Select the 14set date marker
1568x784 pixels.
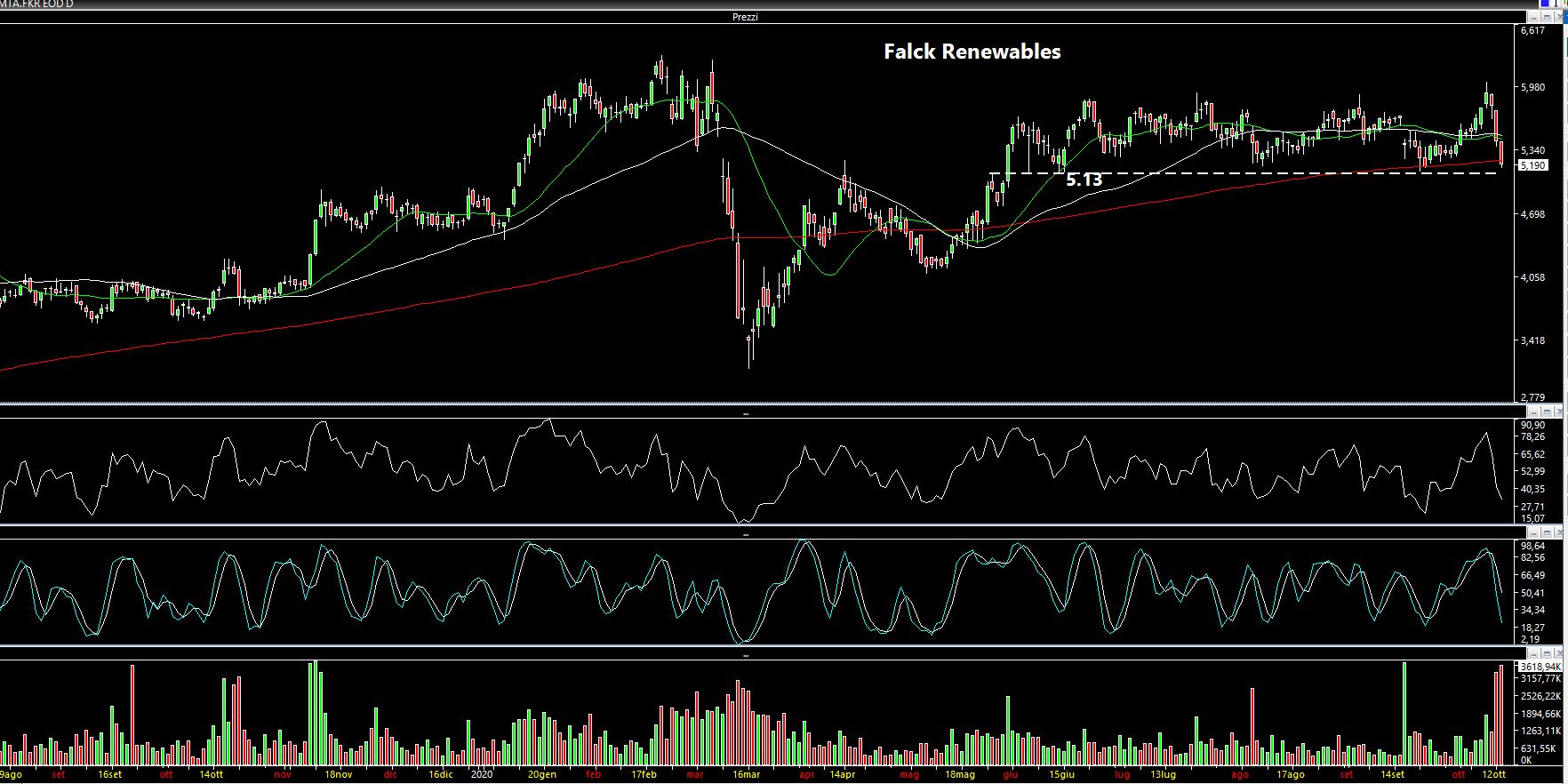[1392, 774]
